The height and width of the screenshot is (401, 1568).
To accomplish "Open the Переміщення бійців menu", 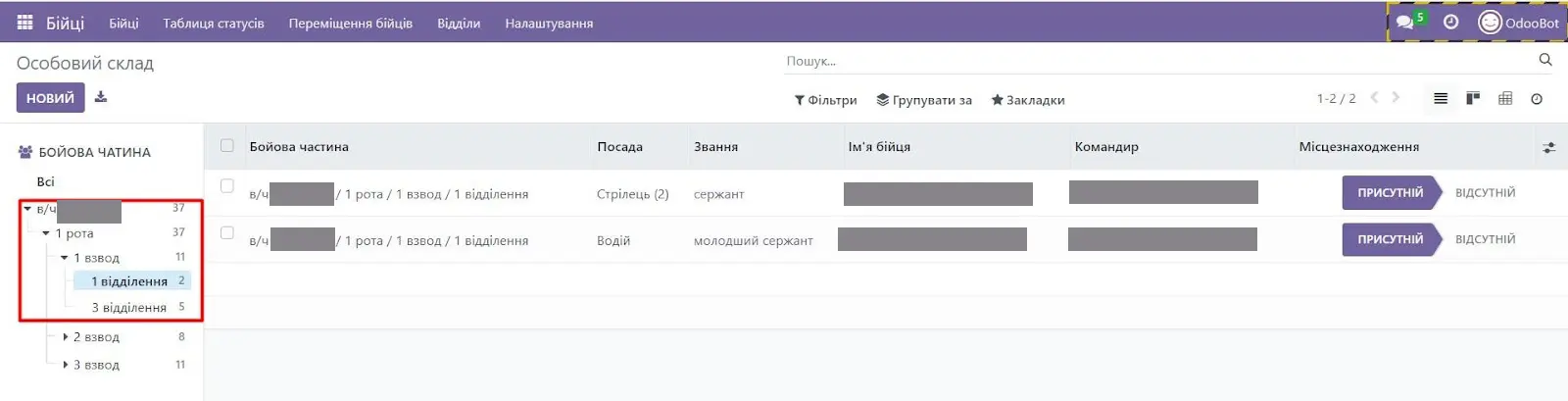I will point(351,23).
